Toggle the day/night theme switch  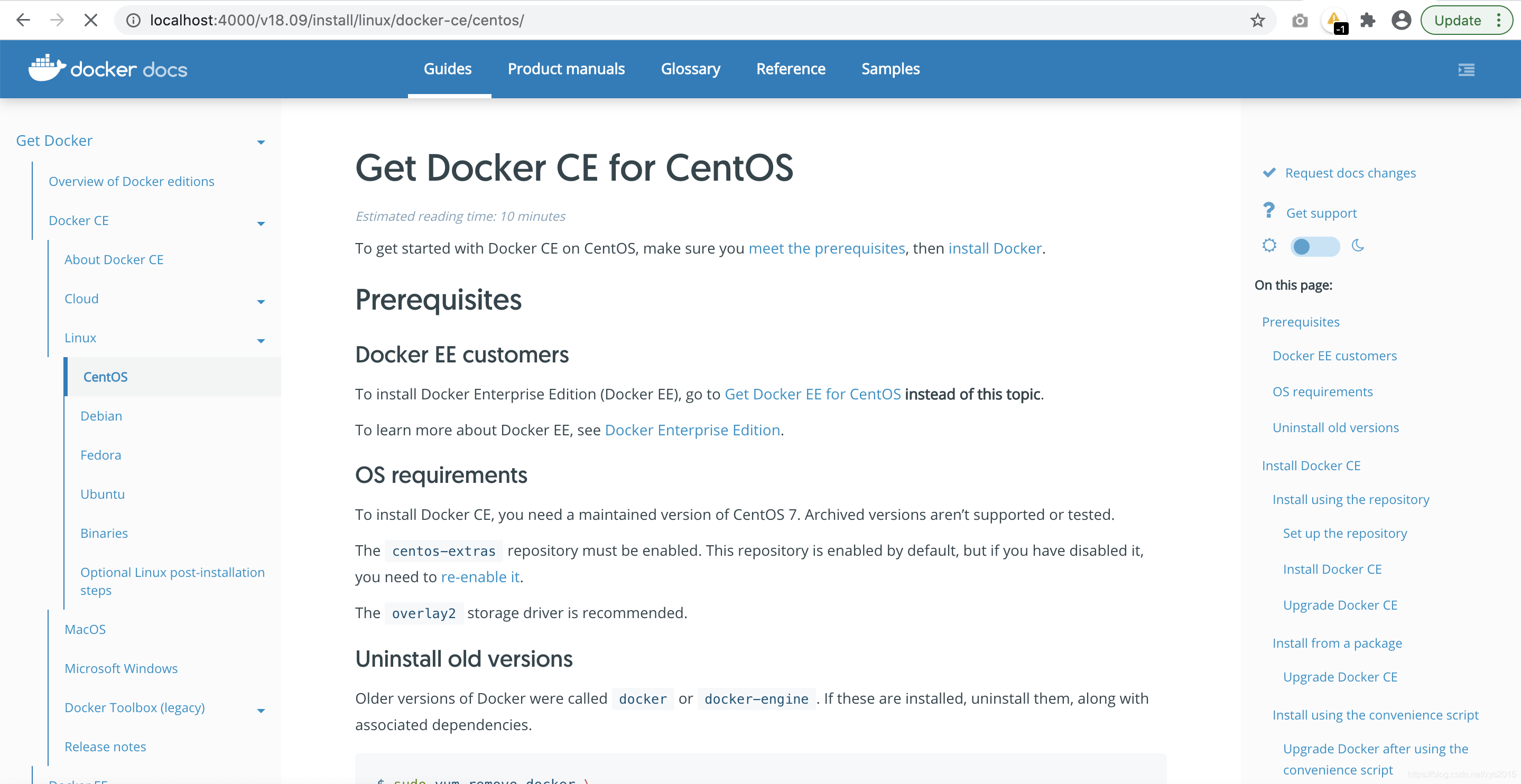pos(1314,246)
